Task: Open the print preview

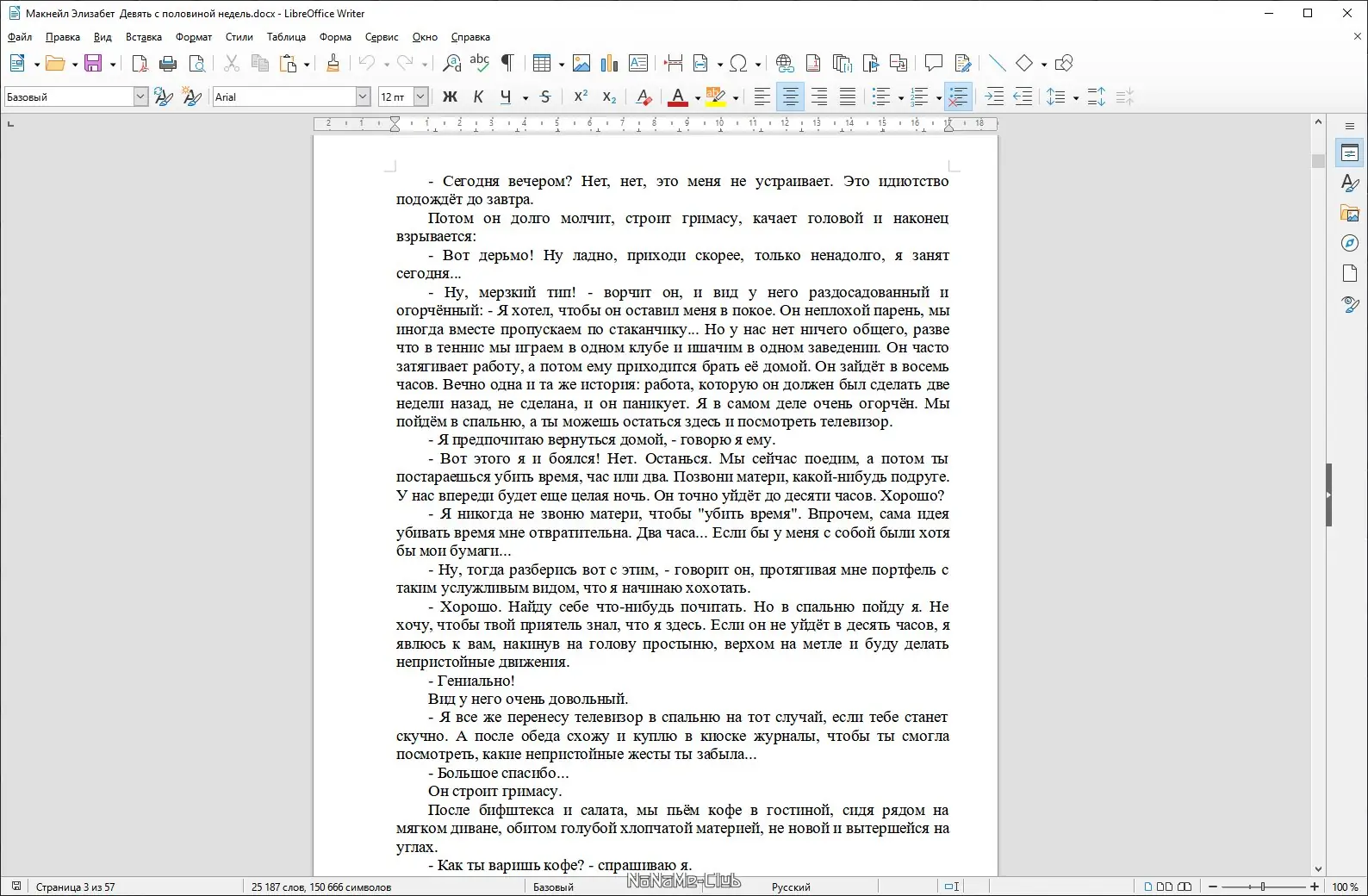Action: (197, 63)
